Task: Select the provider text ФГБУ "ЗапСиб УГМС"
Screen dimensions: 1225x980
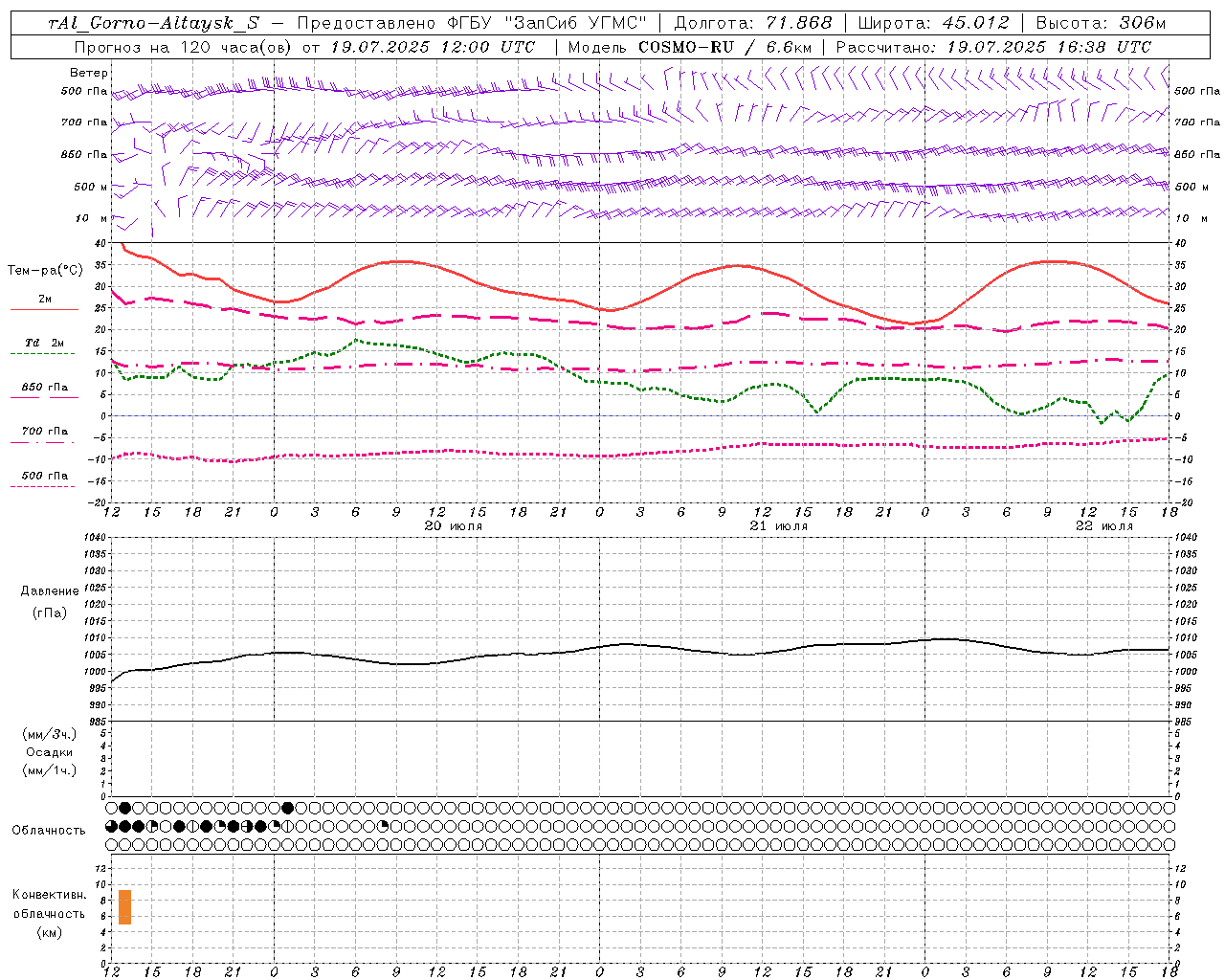Action: (546, 24)
